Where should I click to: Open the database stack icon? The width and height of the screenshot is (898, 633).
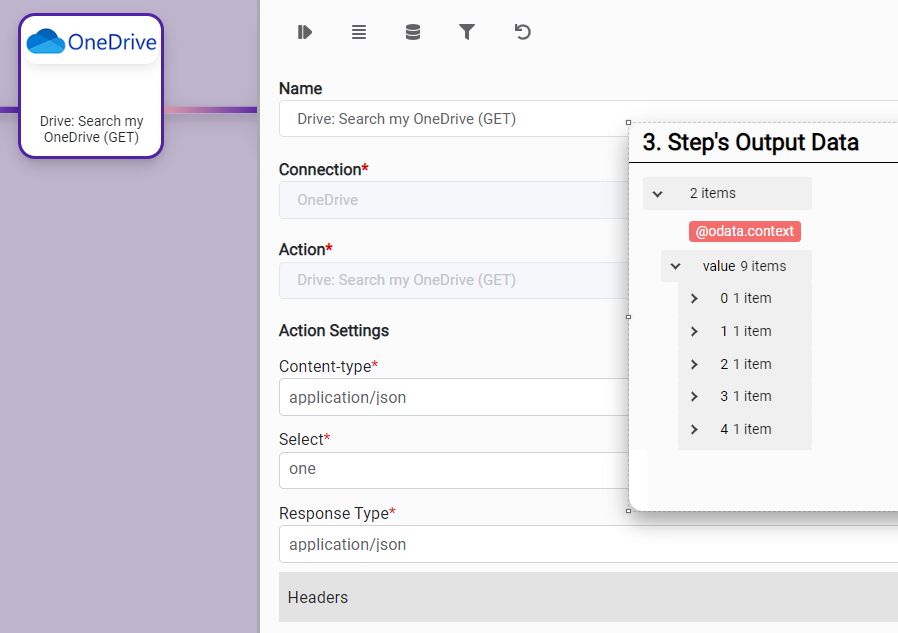point(413,32)
